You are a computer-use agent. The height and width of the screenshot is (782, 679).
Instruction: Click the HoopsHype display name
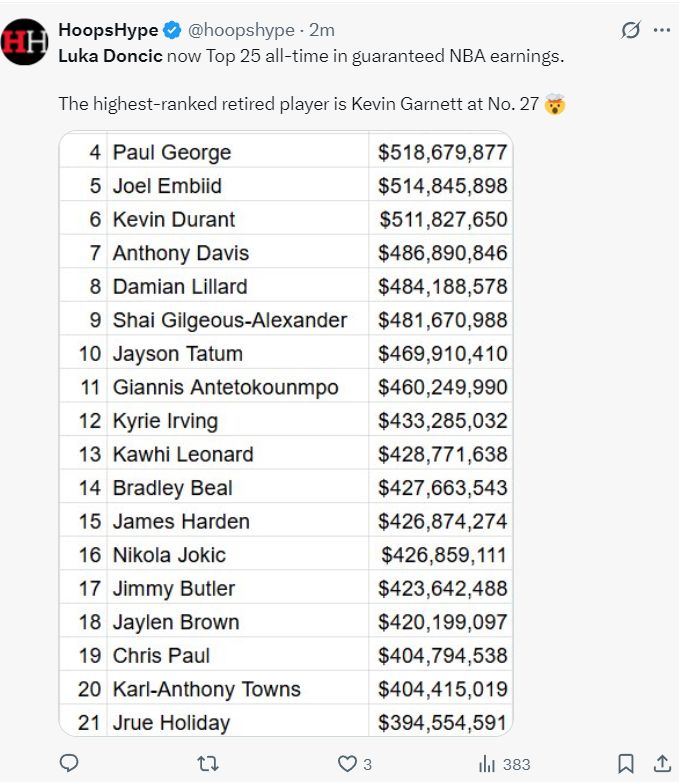tap(107, 30)
